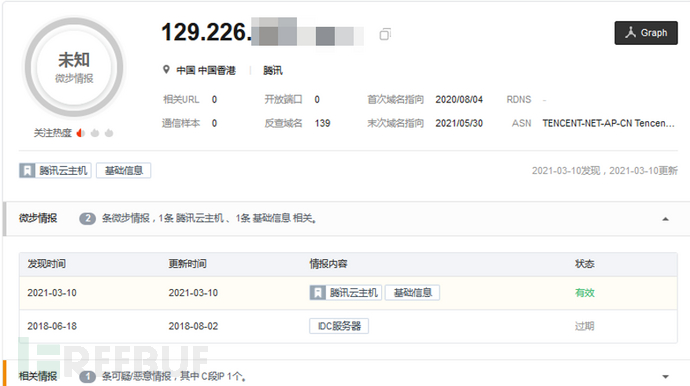Click the 未知 verdict circle

(74, 67)
